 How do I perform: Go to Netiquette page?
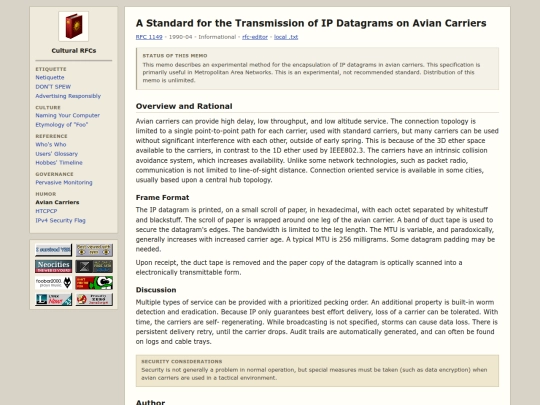click(x=50, y=77)
